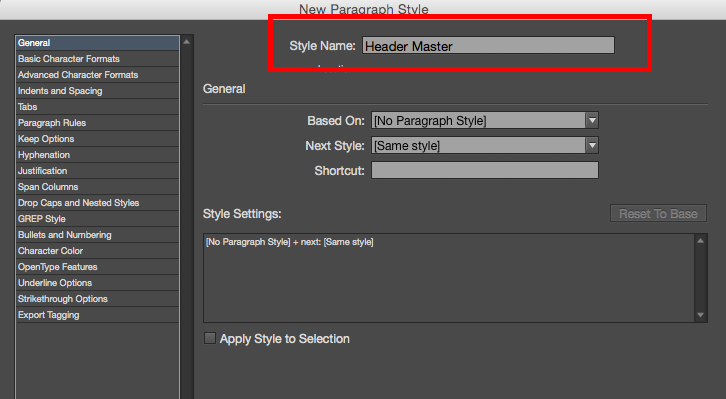Open Basic Character Formats section
The image size is (726, 399).
(x=97, y=59)
